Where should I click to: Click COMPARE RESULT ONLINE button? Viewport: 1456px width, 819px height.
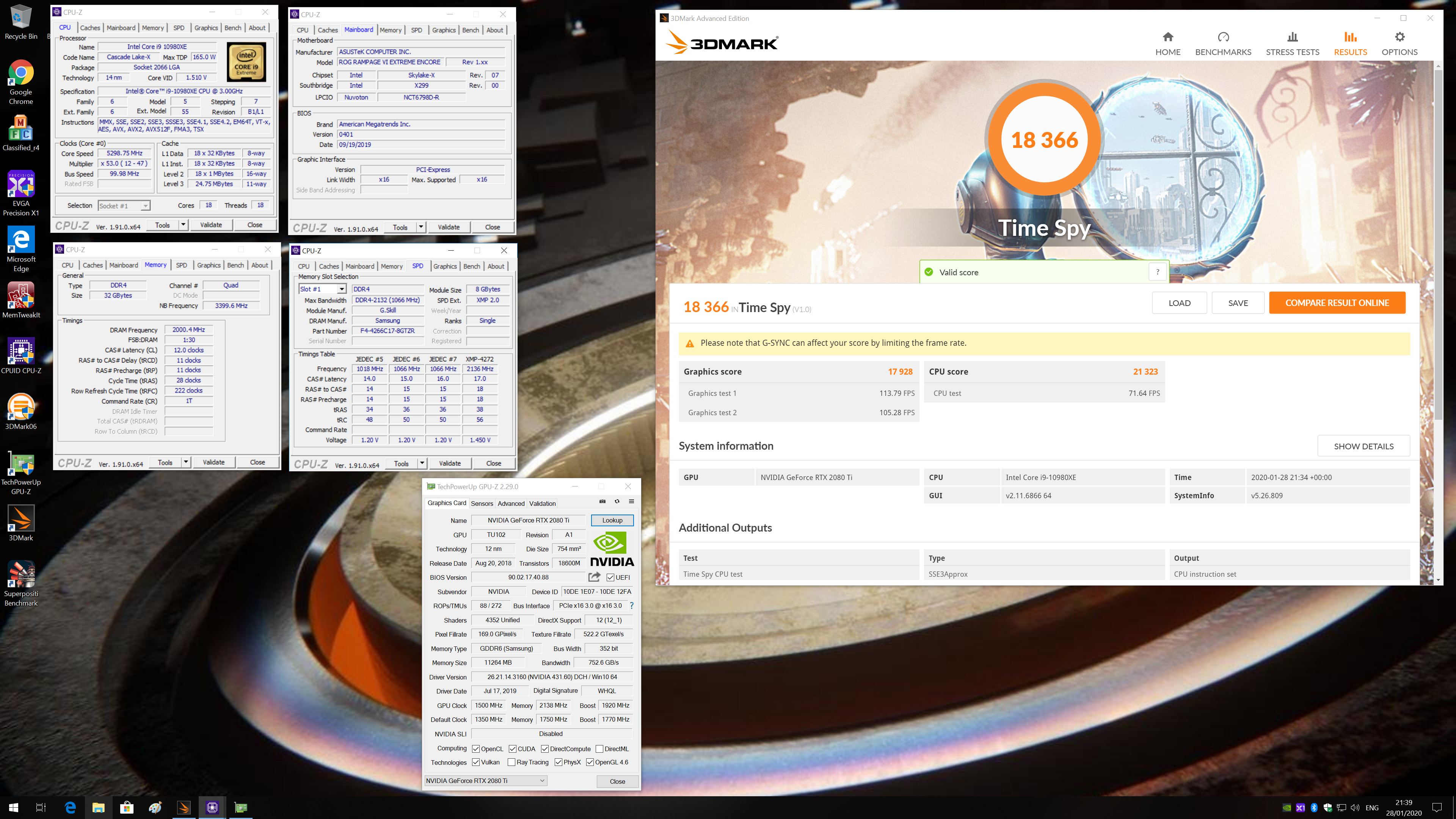1337,303
